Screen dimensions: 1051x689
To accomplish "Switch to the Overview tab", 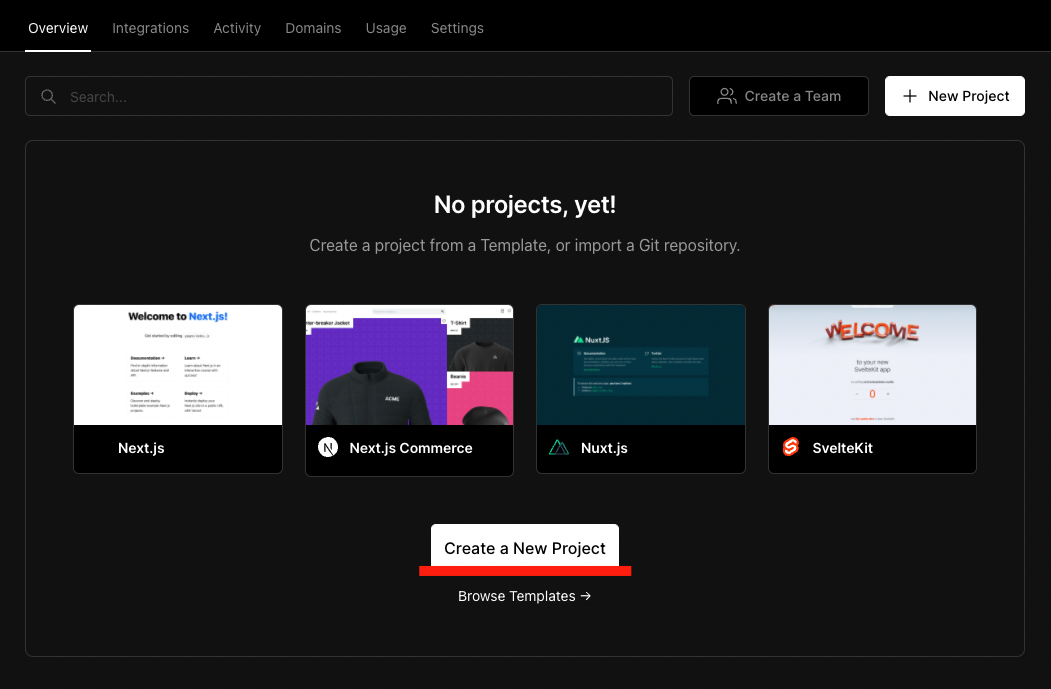I will pos(58,28).
